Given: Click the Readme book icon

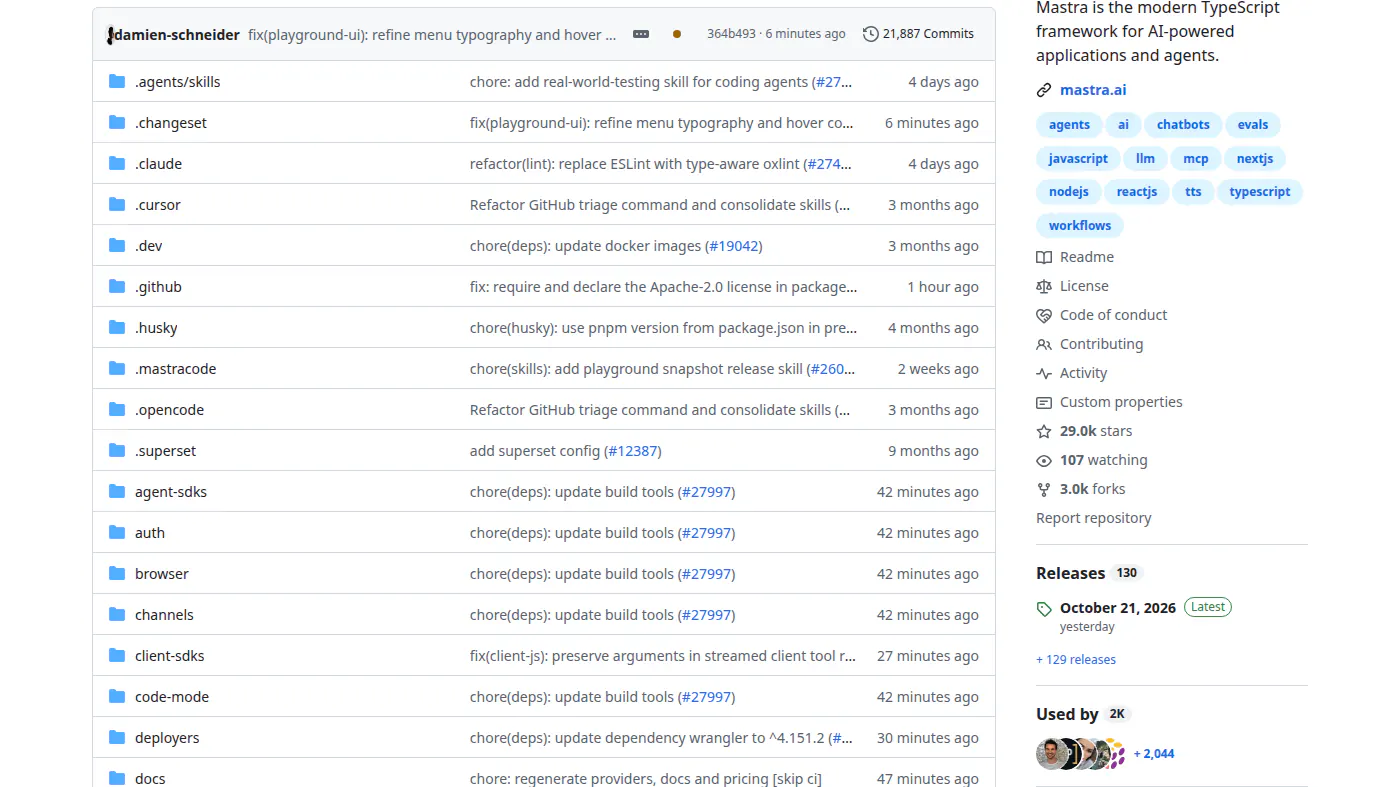Looking at the screenshot, I should pyautogui.click(x=1044, y=257).
